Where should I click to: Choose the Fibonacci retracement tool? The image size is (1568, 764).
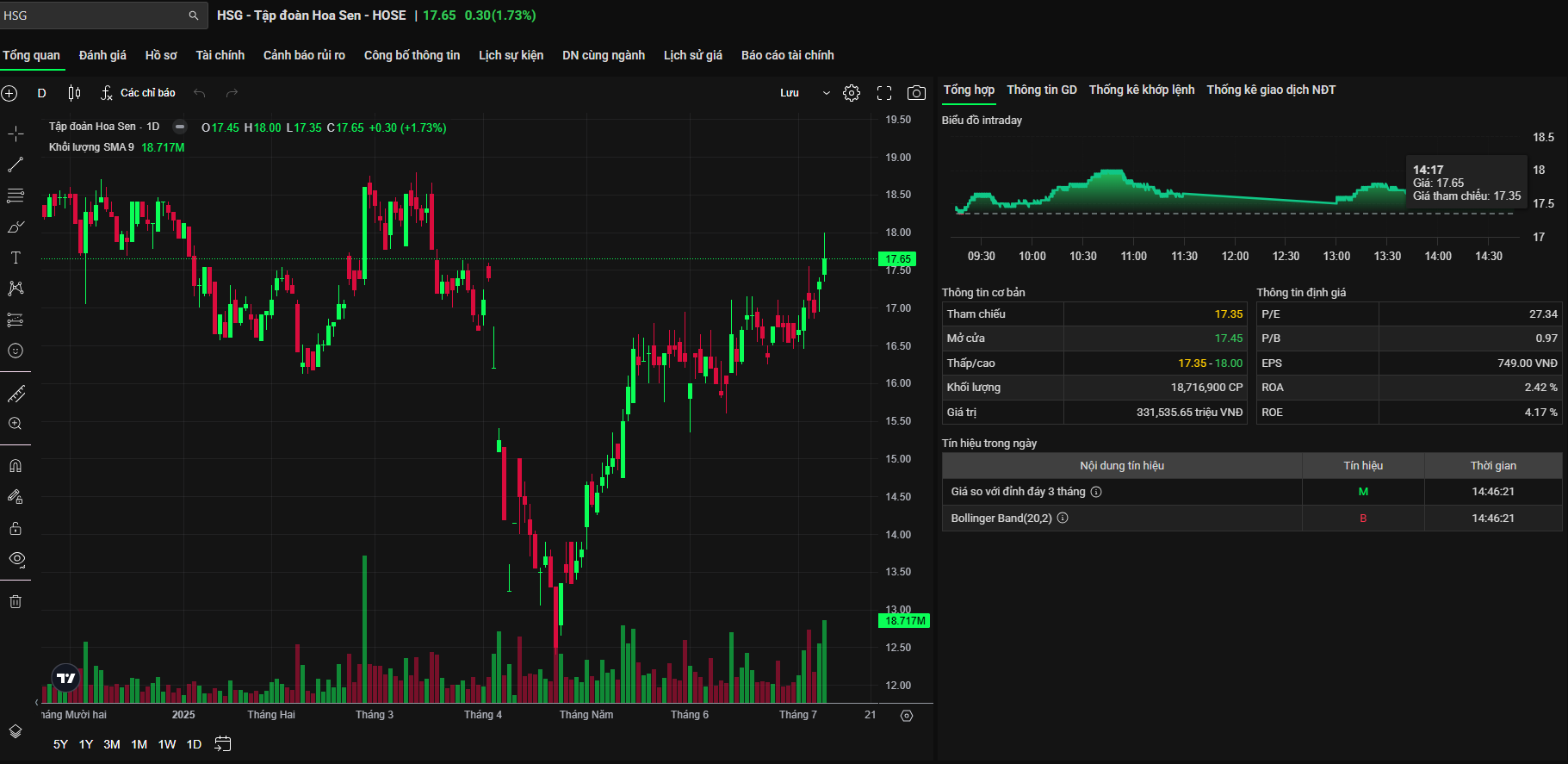(x=15, y=196)
